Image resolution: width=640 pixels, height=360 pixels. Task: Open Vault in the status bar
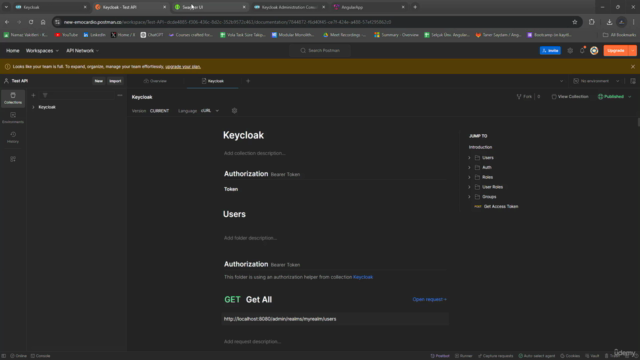592,356
